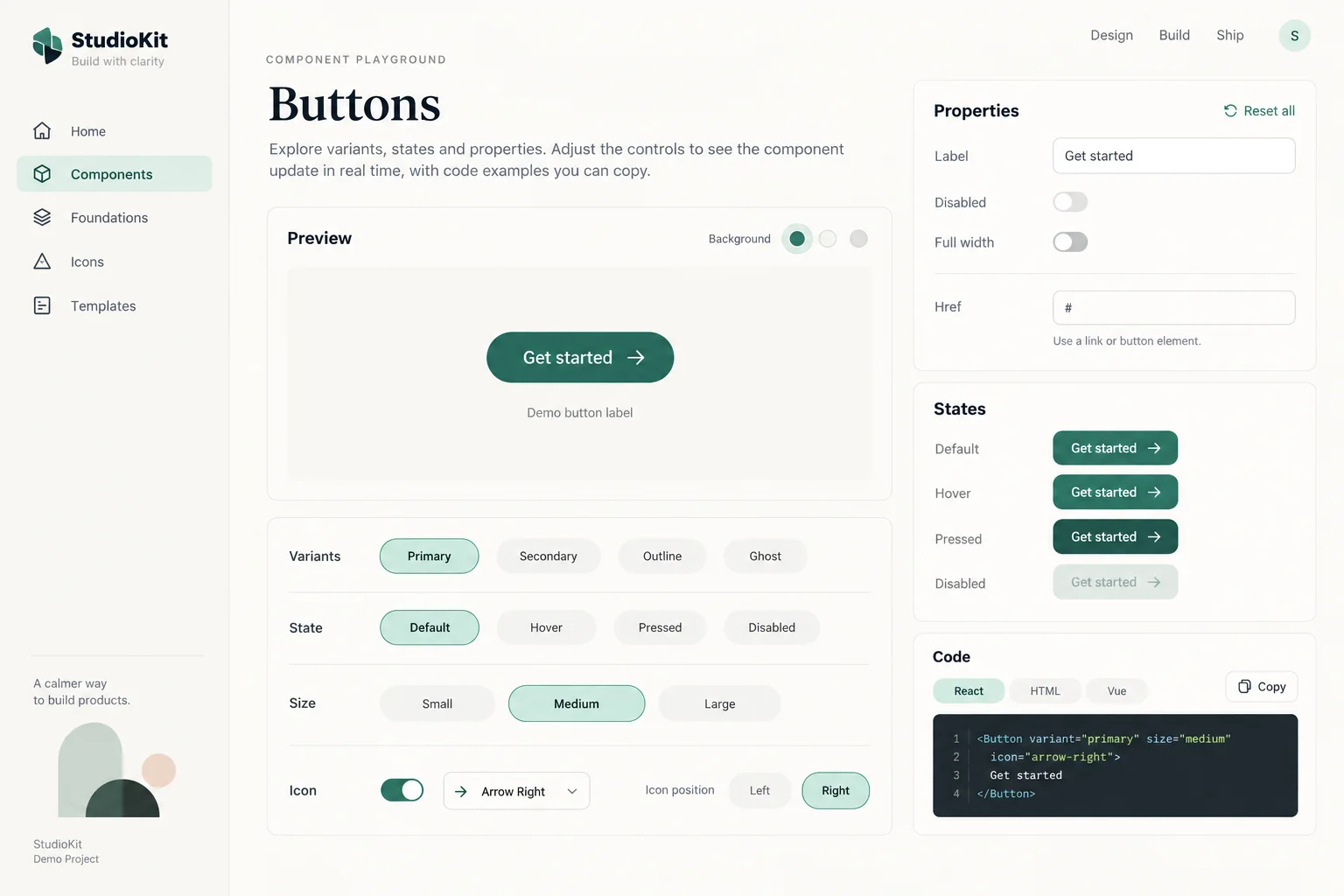Set icon position to Left
The width and height of the screenshot is (1344, 896).
click(759, 791)
